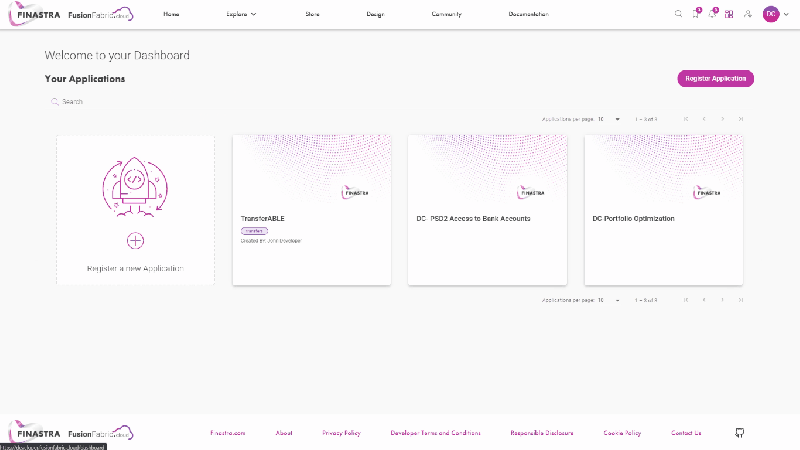This screenshot has width=800, height=450.
Task: Open the dashboard apps grid icon
Action: (x=729, y=14)
